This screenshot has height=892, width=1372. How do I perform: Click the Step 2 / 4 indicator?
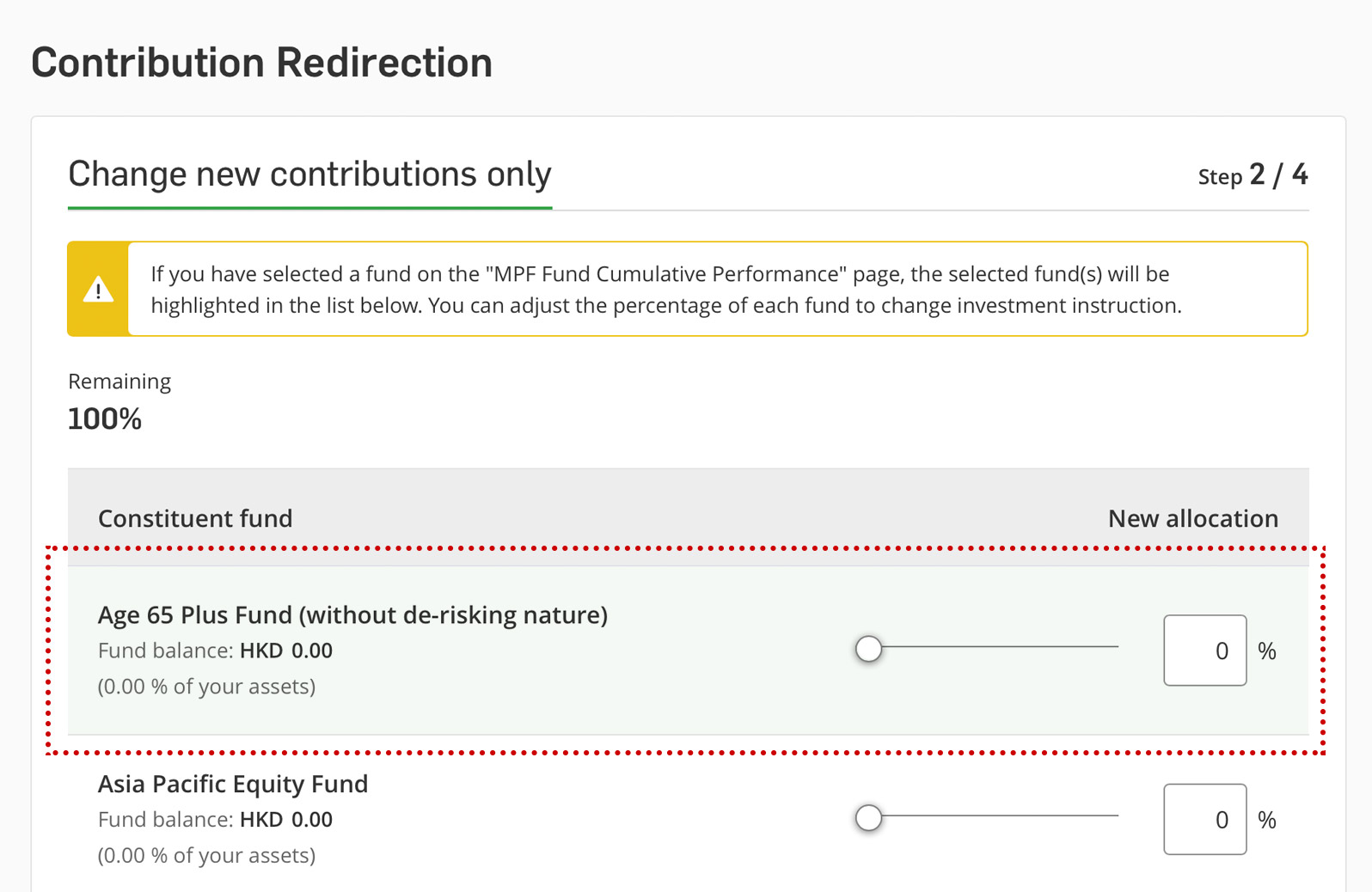(1253, 175)
